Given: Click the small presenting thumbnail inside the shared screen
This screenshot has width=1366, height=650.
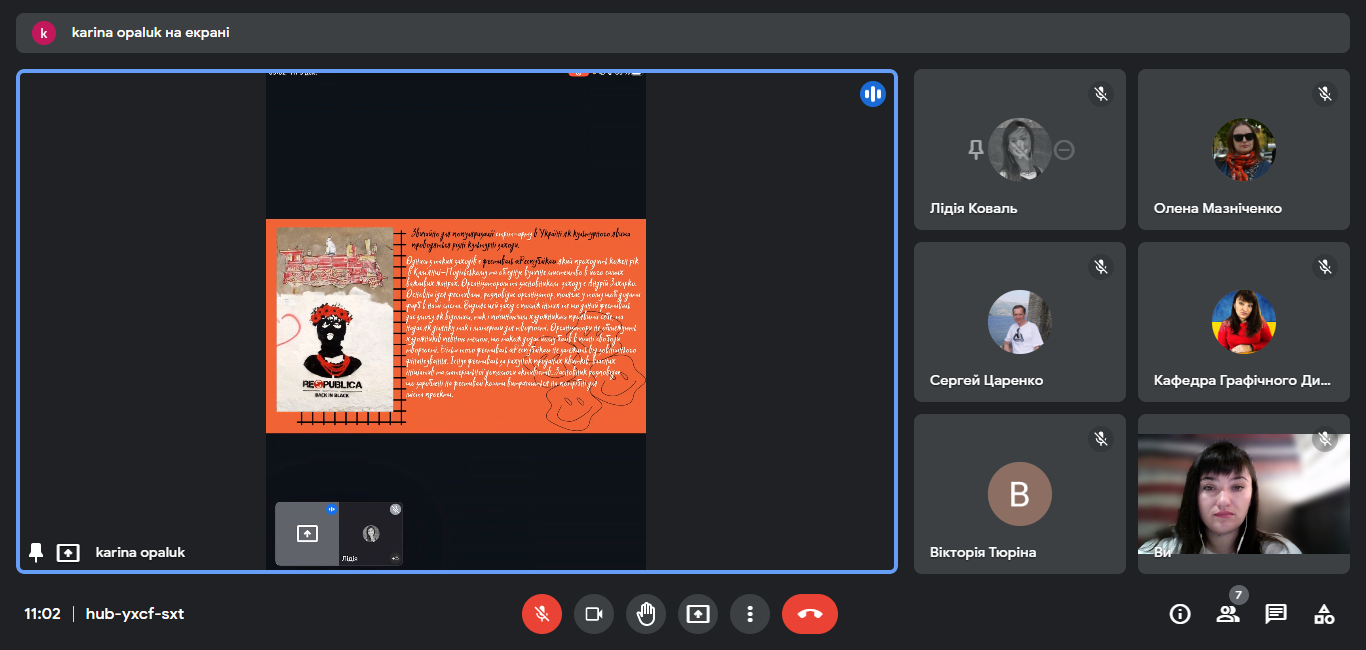Looking at the screenshot, I should click(x=307, y=534).
